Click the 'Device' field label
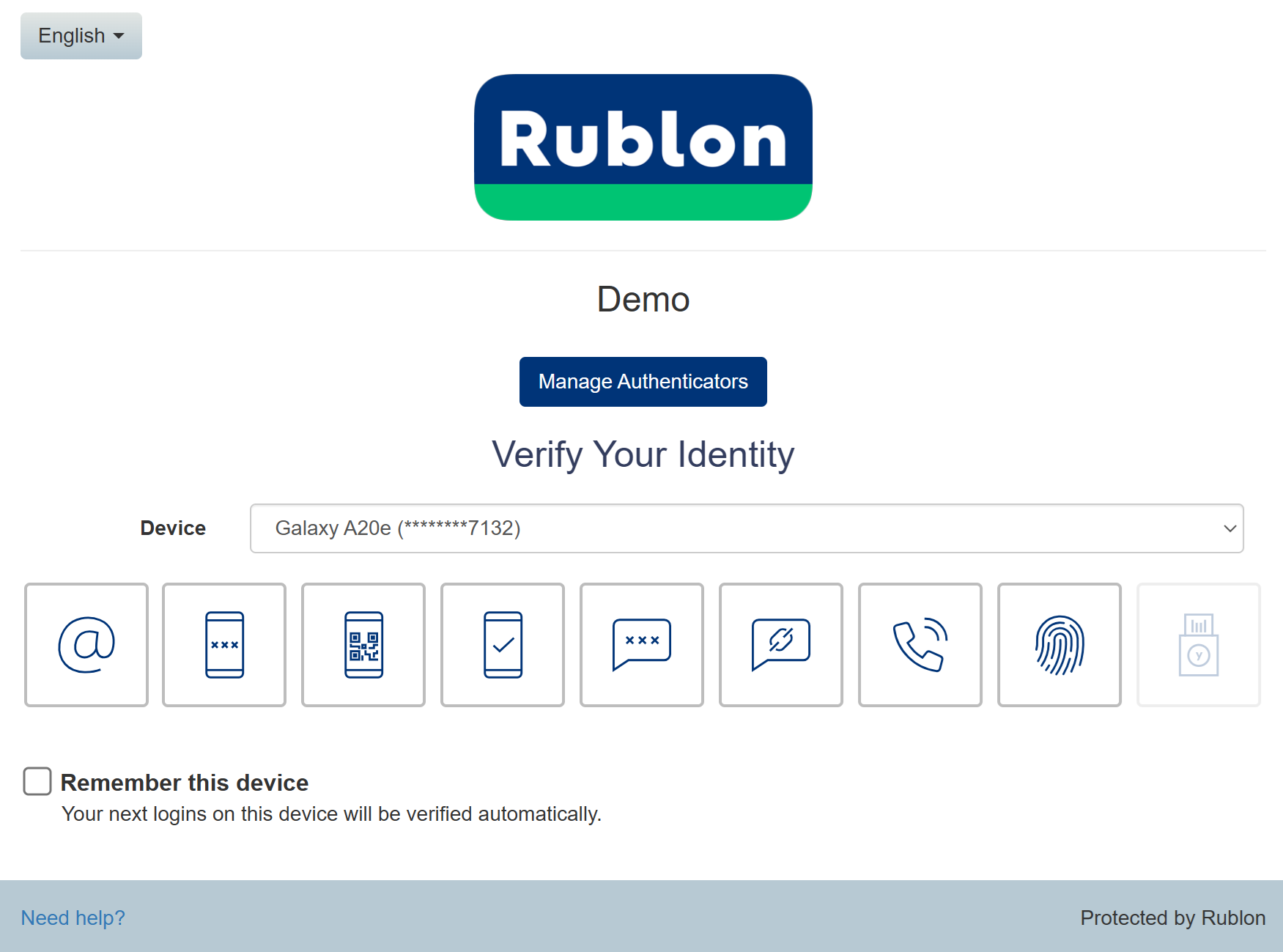 coord(173,528)
